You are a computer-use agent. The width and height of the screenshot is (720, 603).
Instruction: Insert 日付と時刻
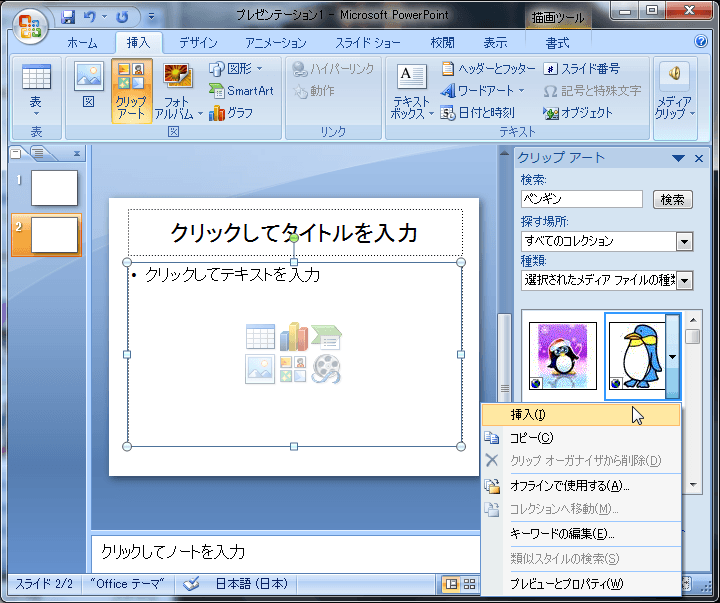coord(478,113)
